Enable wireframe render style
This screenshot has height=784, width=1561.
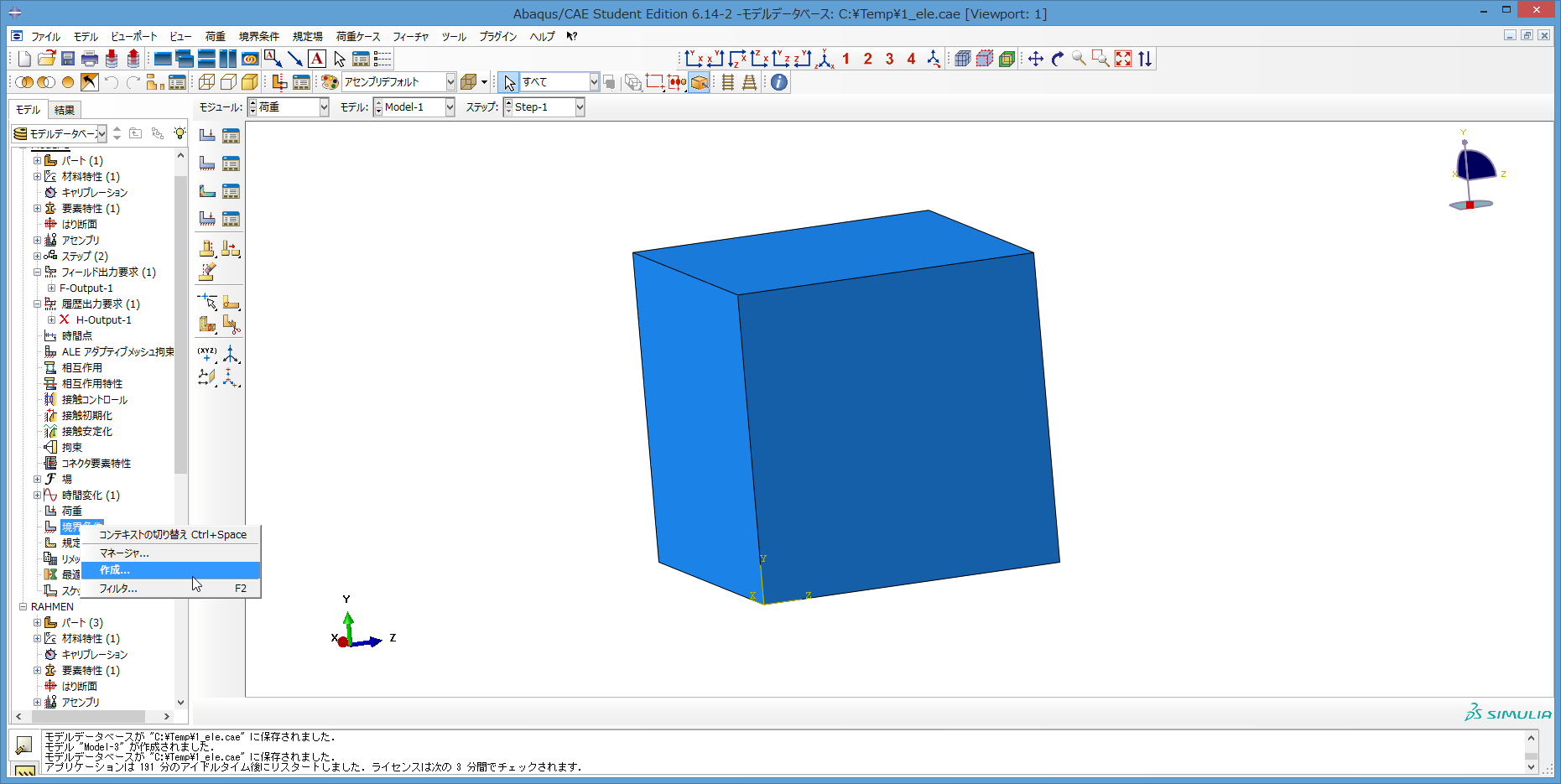point(206,82)
